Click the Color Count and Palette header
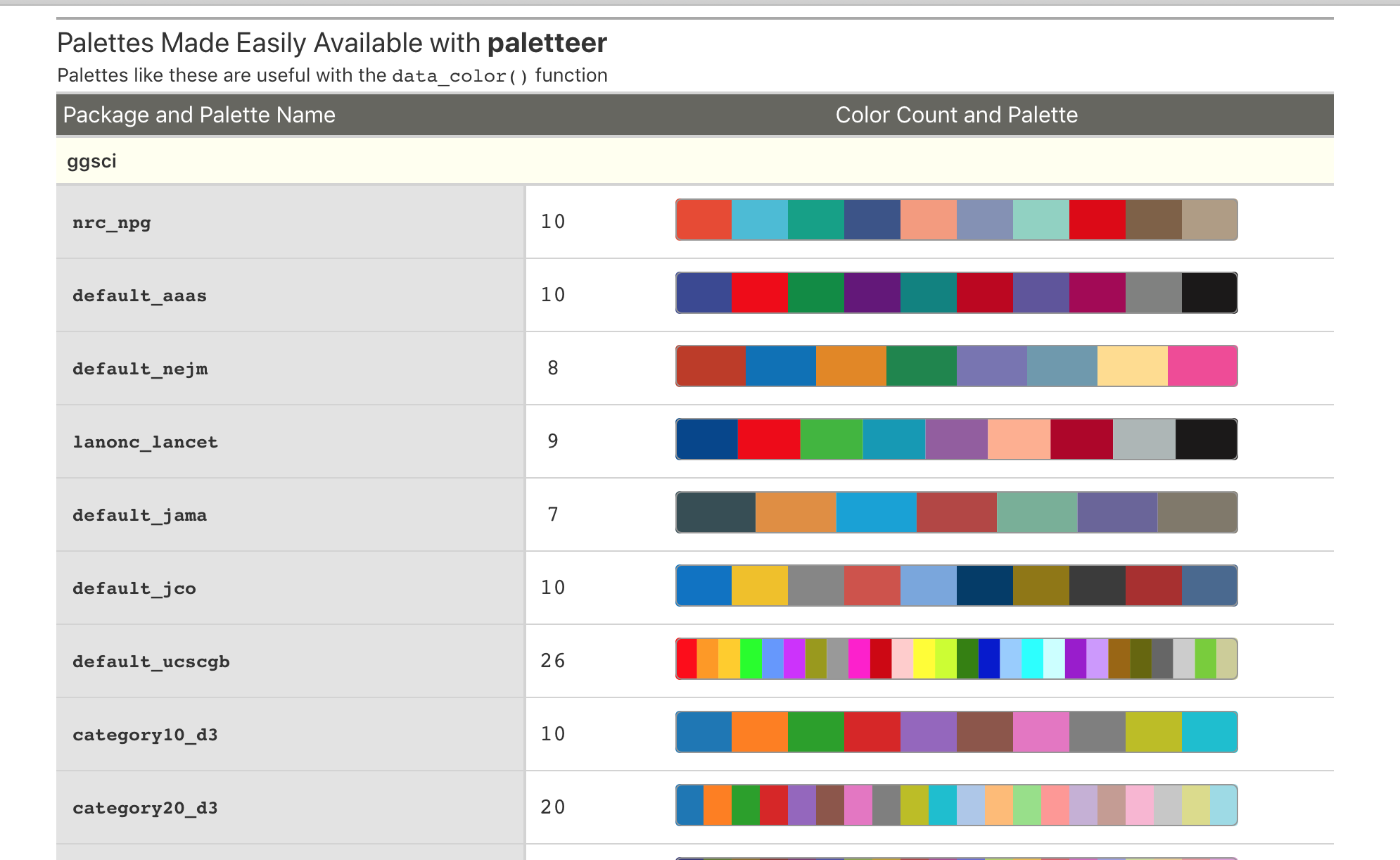Viewport: 1400px width, 860px height. click(x=956, y=115)
